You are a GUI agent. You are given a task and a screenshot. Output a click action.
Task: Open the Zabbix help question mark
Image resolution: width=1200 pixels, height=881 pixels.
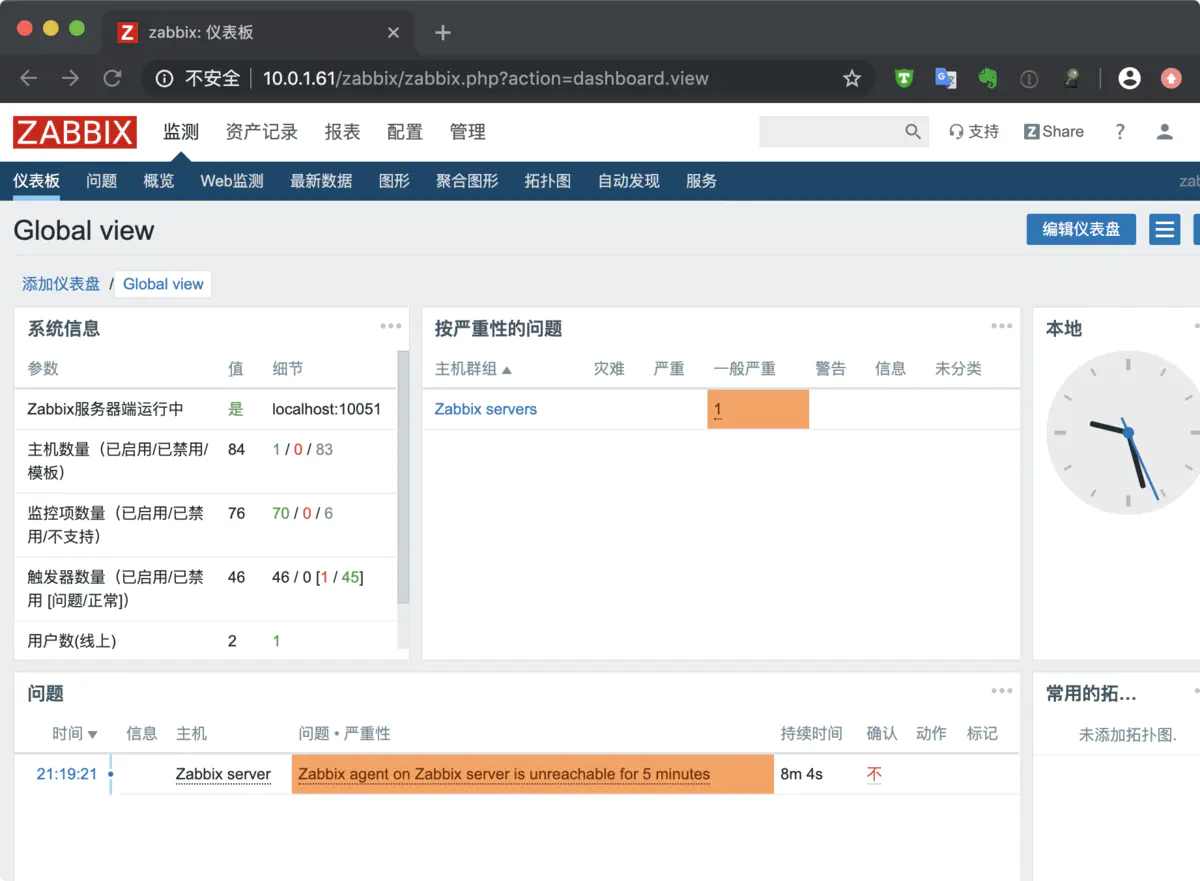1120,131
